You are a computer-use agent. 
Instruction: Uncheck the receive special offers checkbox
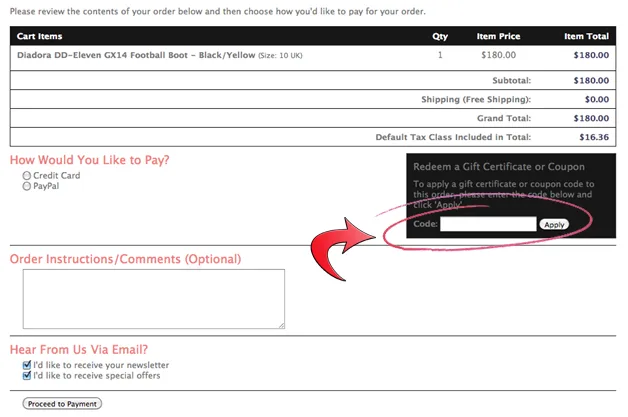[x=27, y=376]
